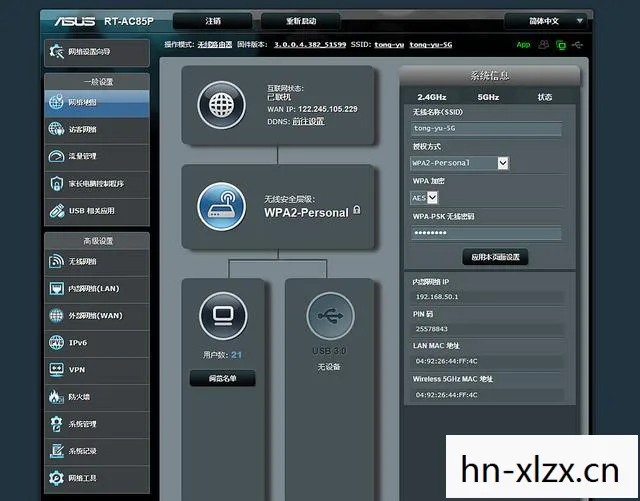Click the tong-yu SSID link
The image size is (640, 501).
point(389,45)
